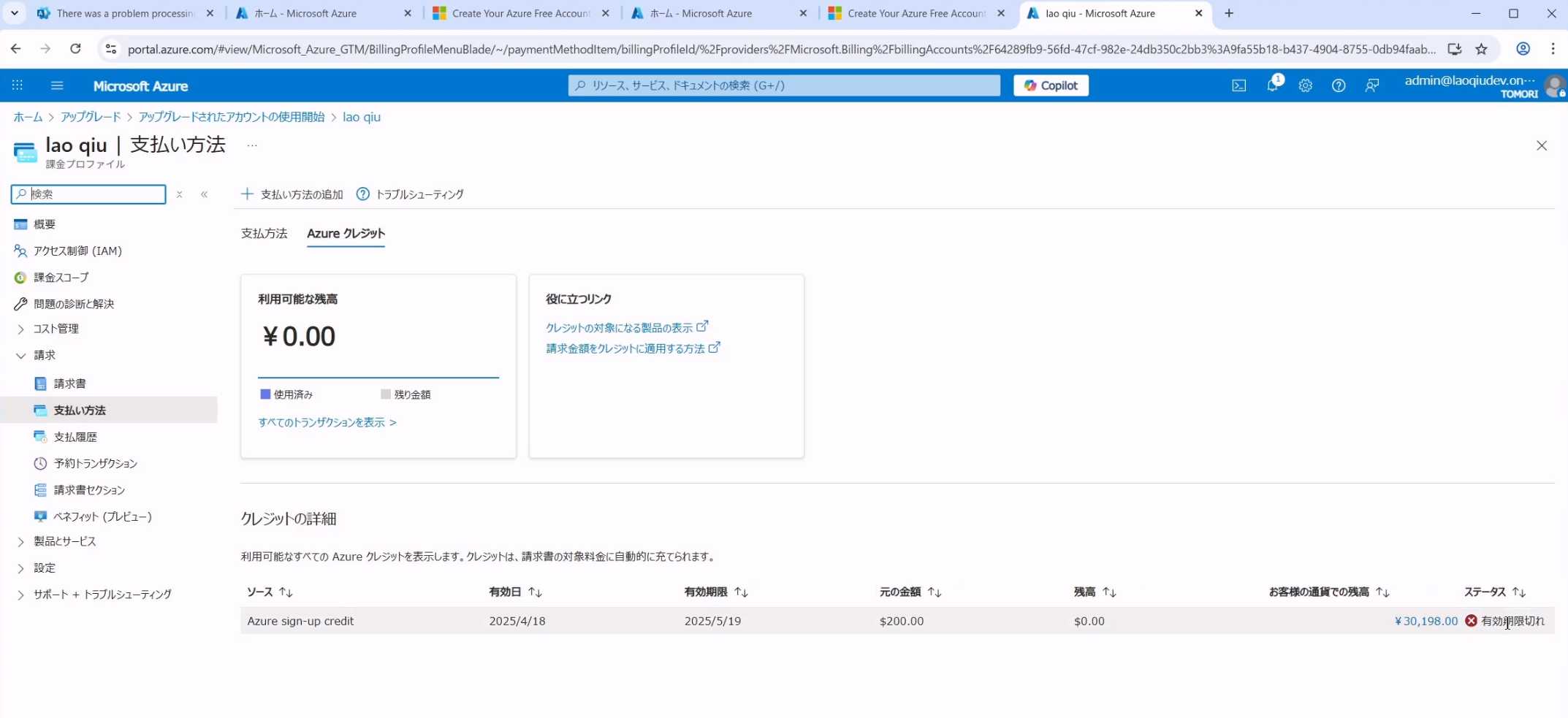Click the help question mark icon
The width and height of the screenshot is (1568, 718).
coord(1338,85)
